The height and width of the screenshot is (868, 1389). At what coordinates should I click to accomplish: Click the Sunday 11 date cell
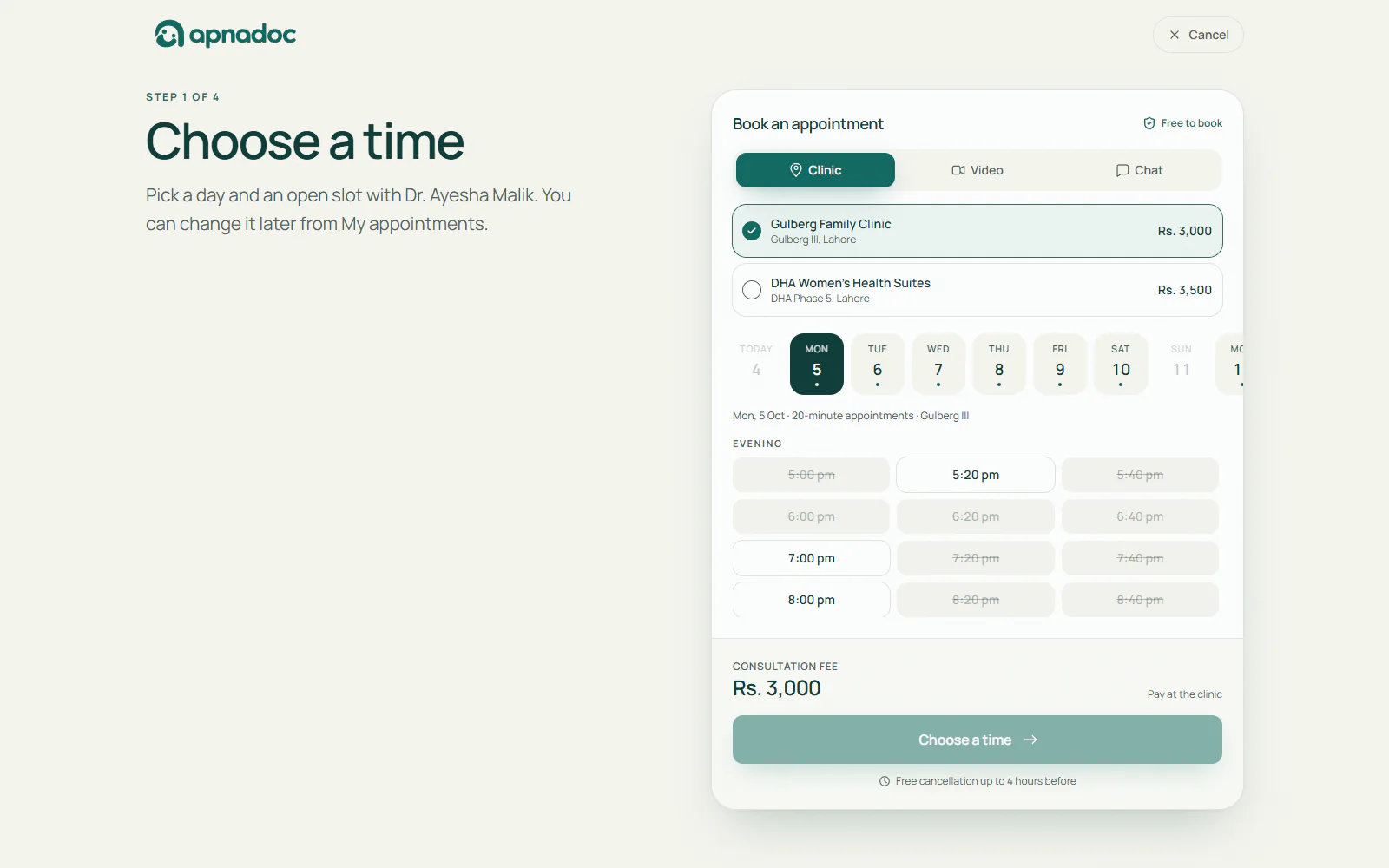click(1182, 364)
